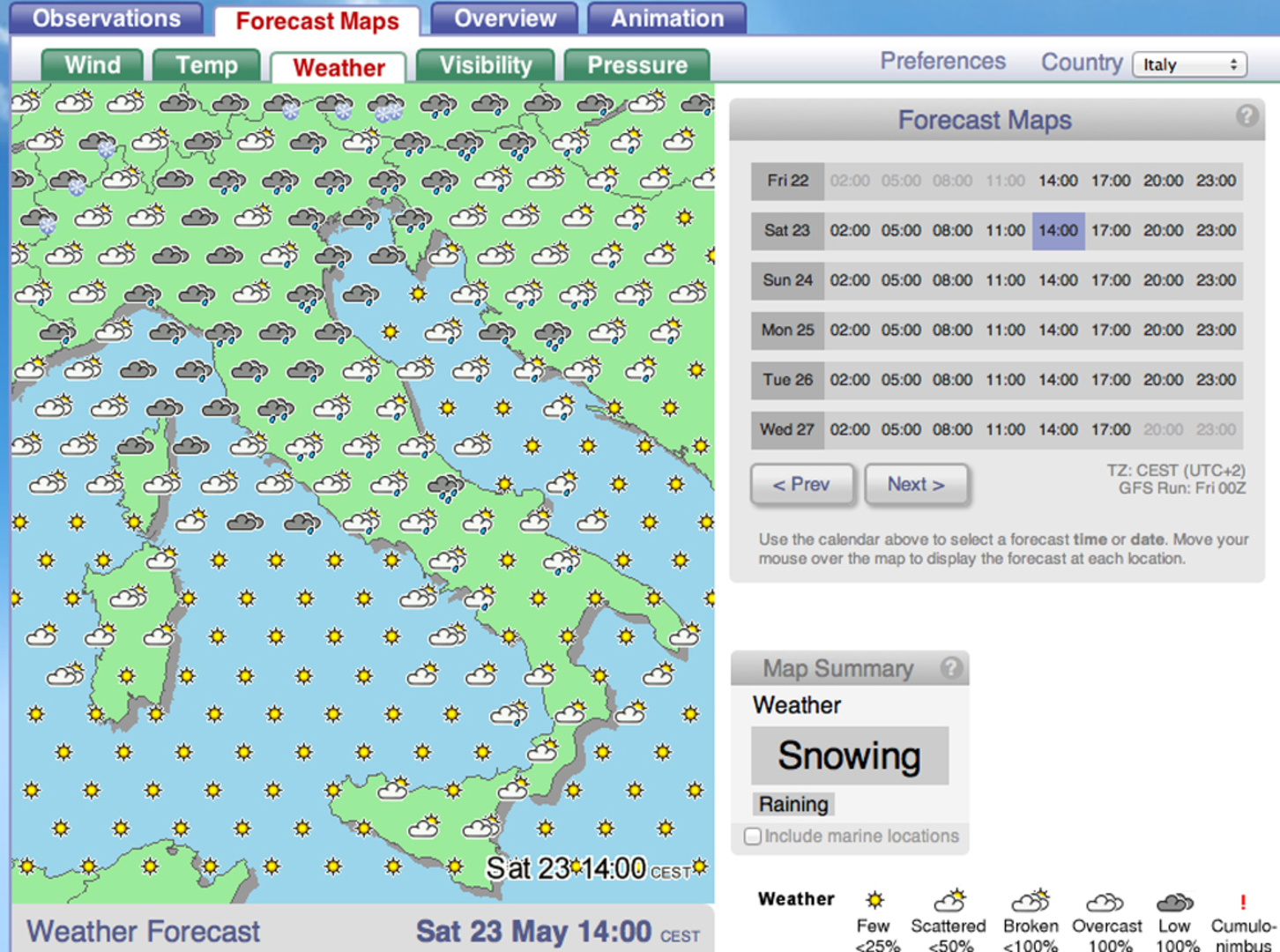The width and height of the screenshot is (1280, 952).
Task: Pick Mon 25 23:00 forecast time
Action: (1216, 331)
